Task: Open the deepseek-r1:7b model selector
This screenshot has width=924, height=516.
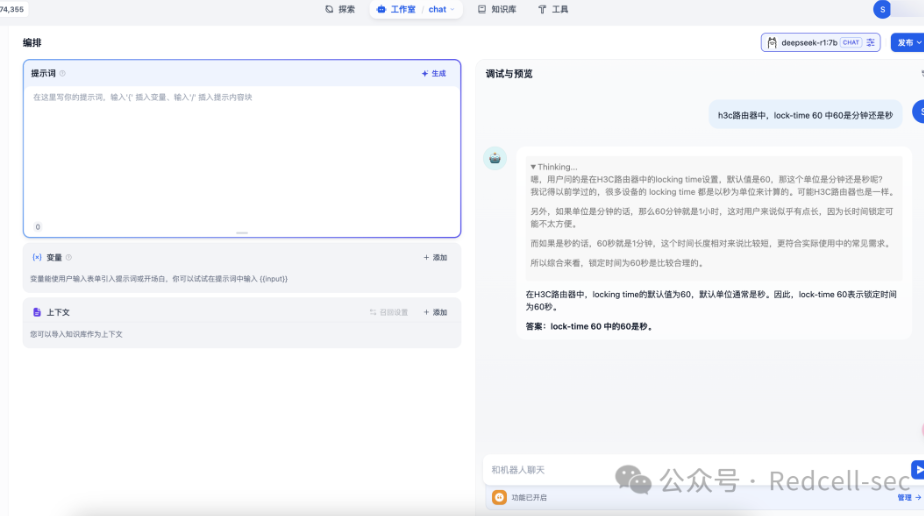Action: click(820, 42)
